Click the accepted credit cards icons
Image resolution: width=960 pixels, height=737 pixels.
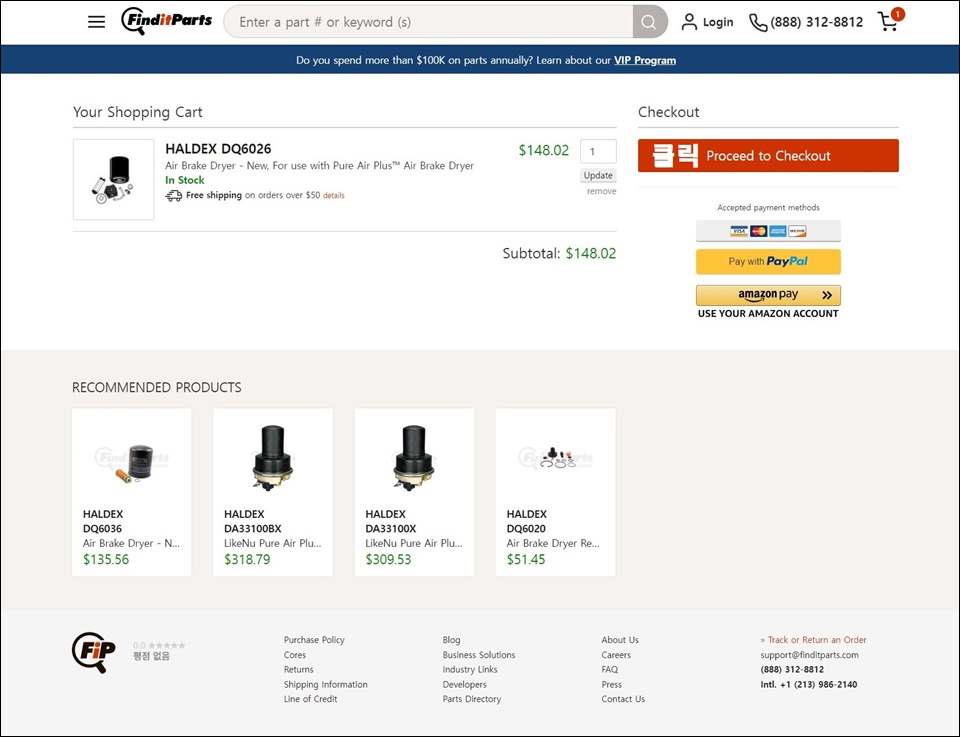tap(768, 231)
